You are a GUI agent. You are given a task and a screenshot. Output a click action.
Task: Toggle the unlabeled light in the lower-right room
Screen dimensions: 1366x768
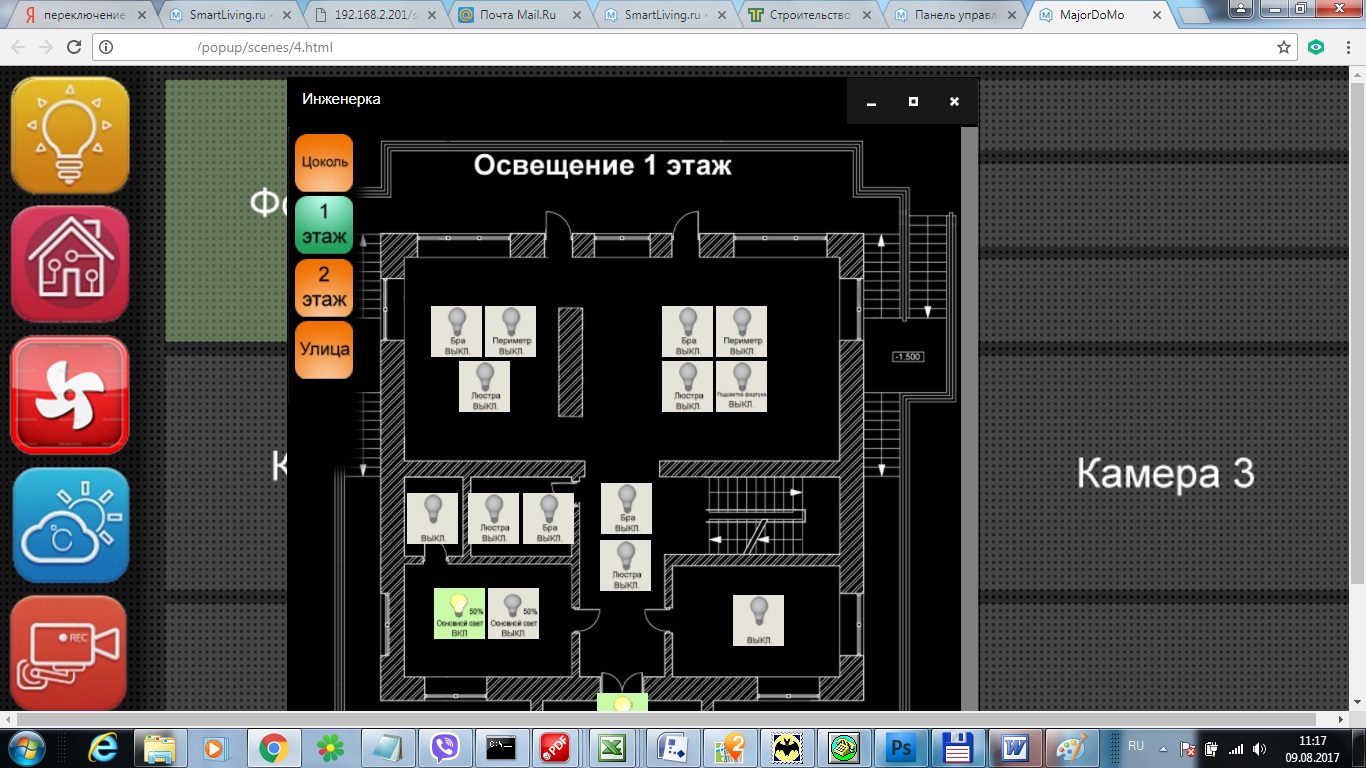coord(758,621)
